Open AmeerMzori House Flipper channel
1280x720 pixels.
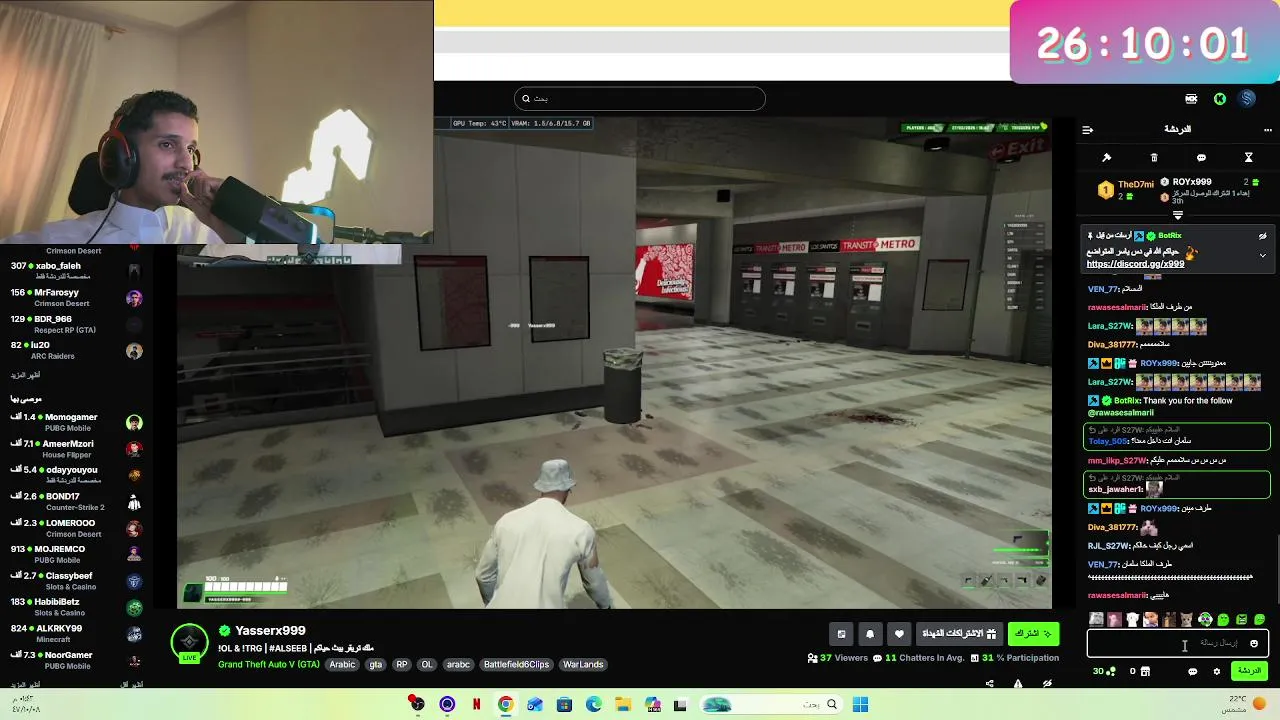point(76,449)
